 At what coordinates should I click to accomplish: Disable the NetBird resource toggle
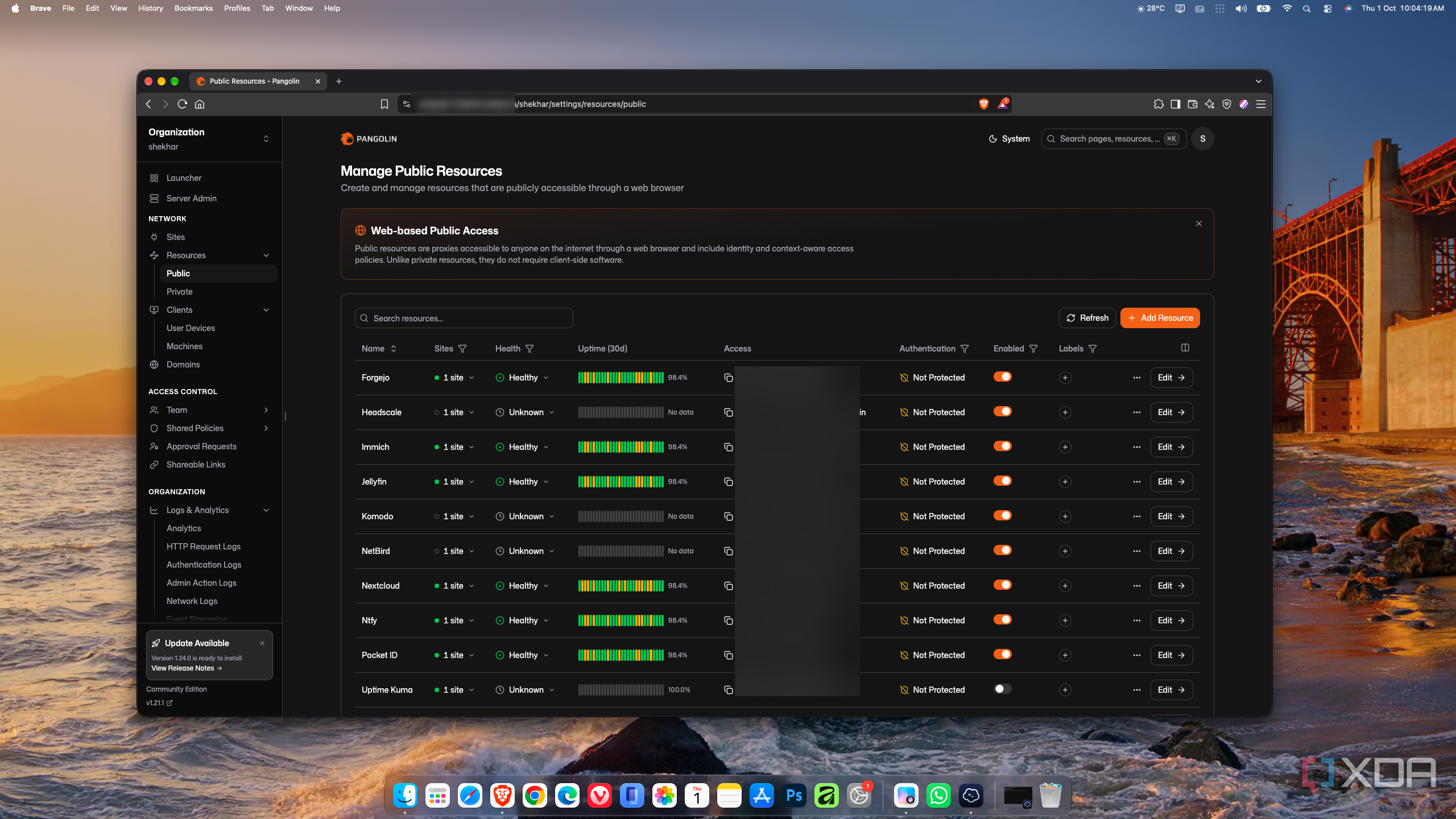click(1003, 550)
